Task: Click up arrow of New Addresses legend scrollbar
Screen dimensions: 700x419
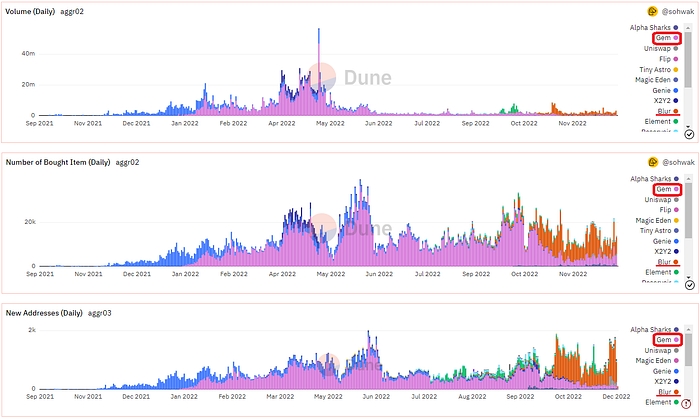Action: [689, 329]
